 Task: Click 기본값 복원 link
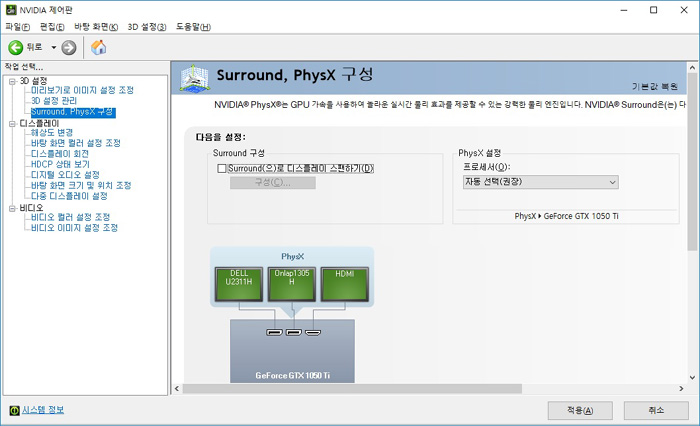654,87
